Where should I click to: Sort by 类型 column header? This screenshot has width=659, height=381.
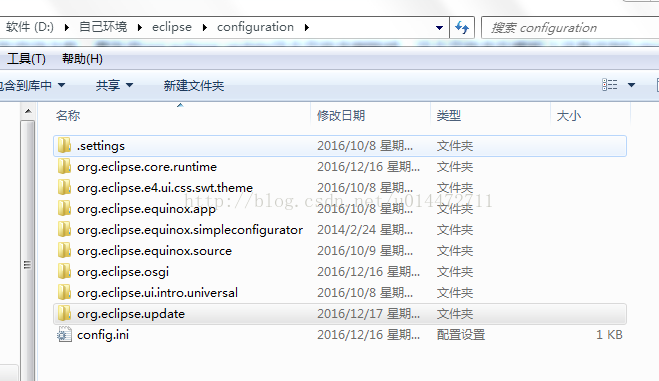pos(449,116)
